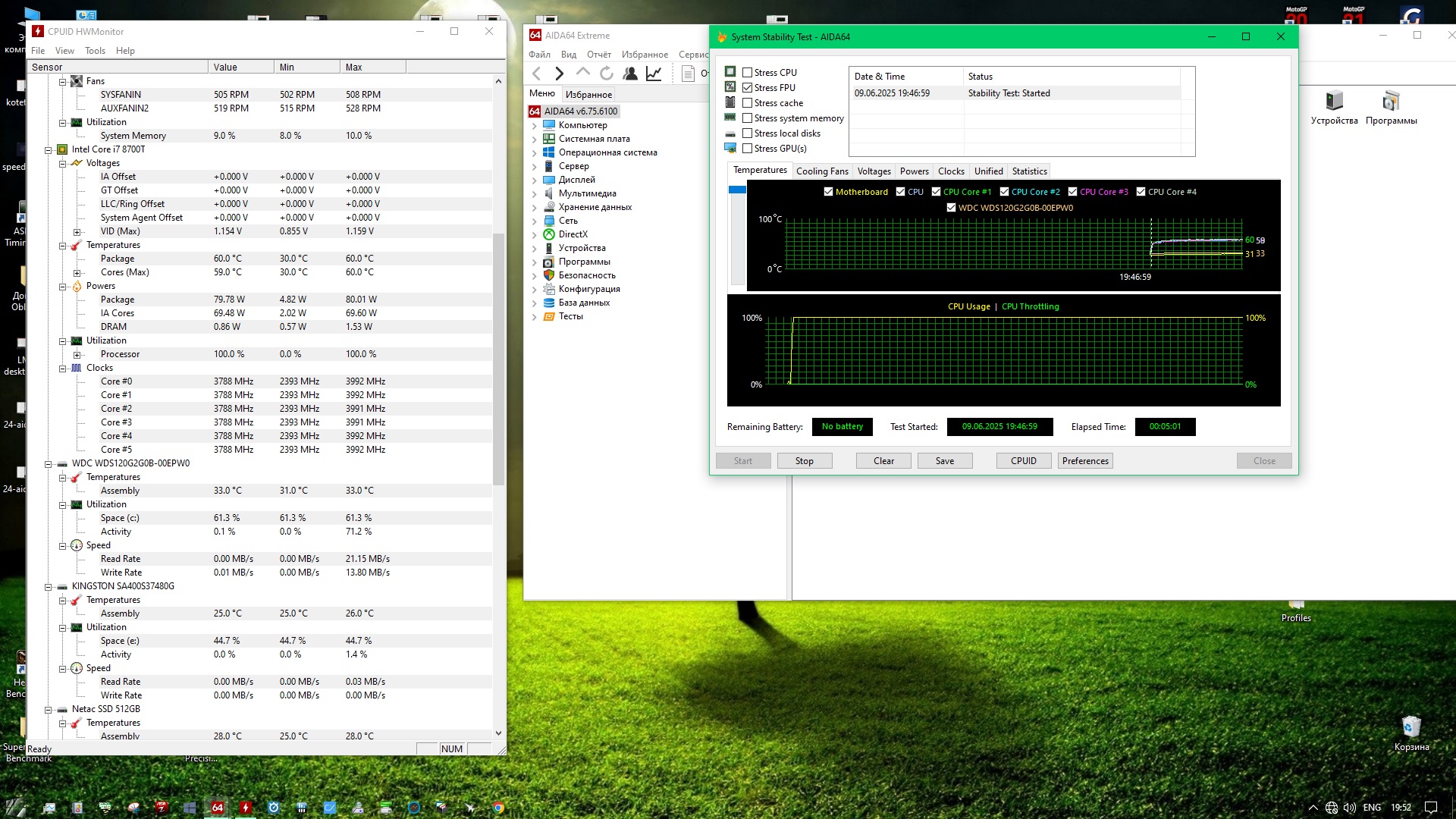Click the AIDA64 refresh icon
The image size is (1456, 819).
607,74
